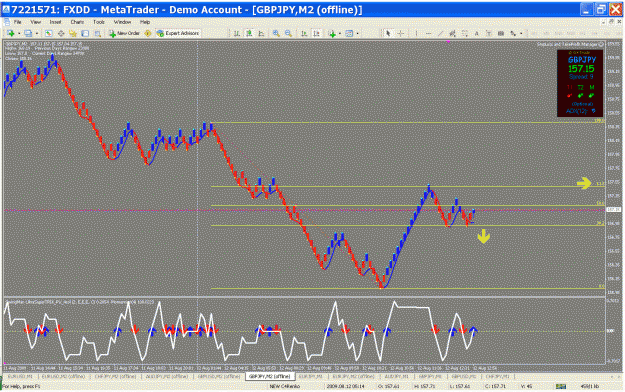Click the Zoom In magnifier icon

coord(276,33)
